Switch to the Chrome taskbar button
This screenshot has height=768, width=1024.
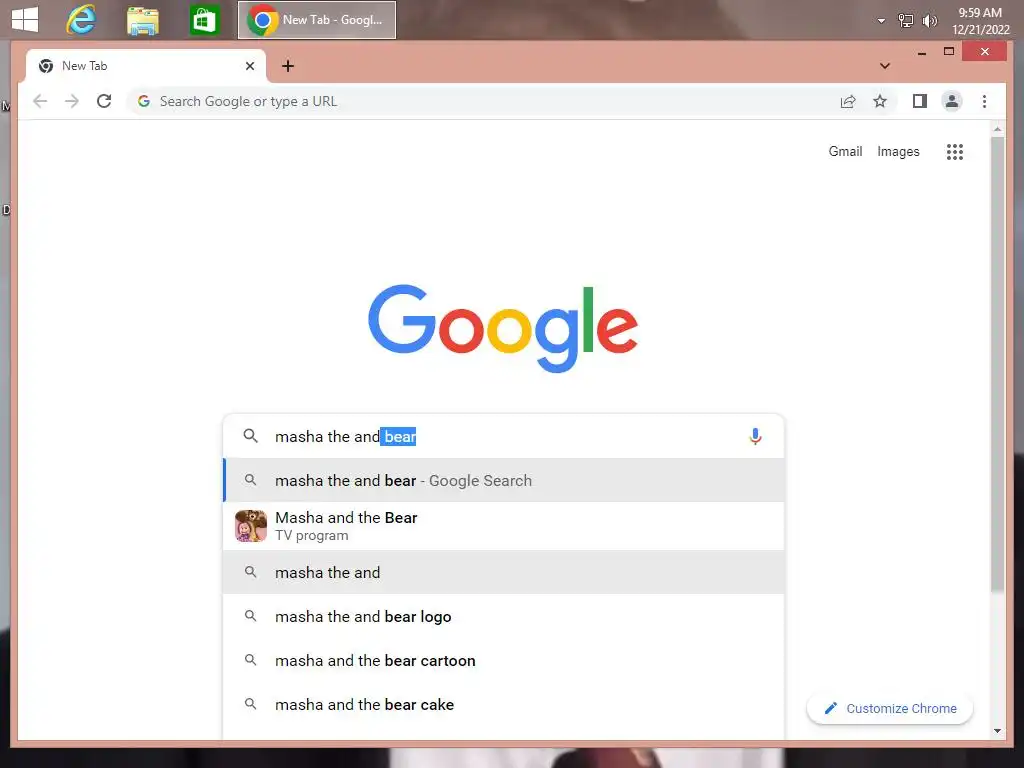317,20
